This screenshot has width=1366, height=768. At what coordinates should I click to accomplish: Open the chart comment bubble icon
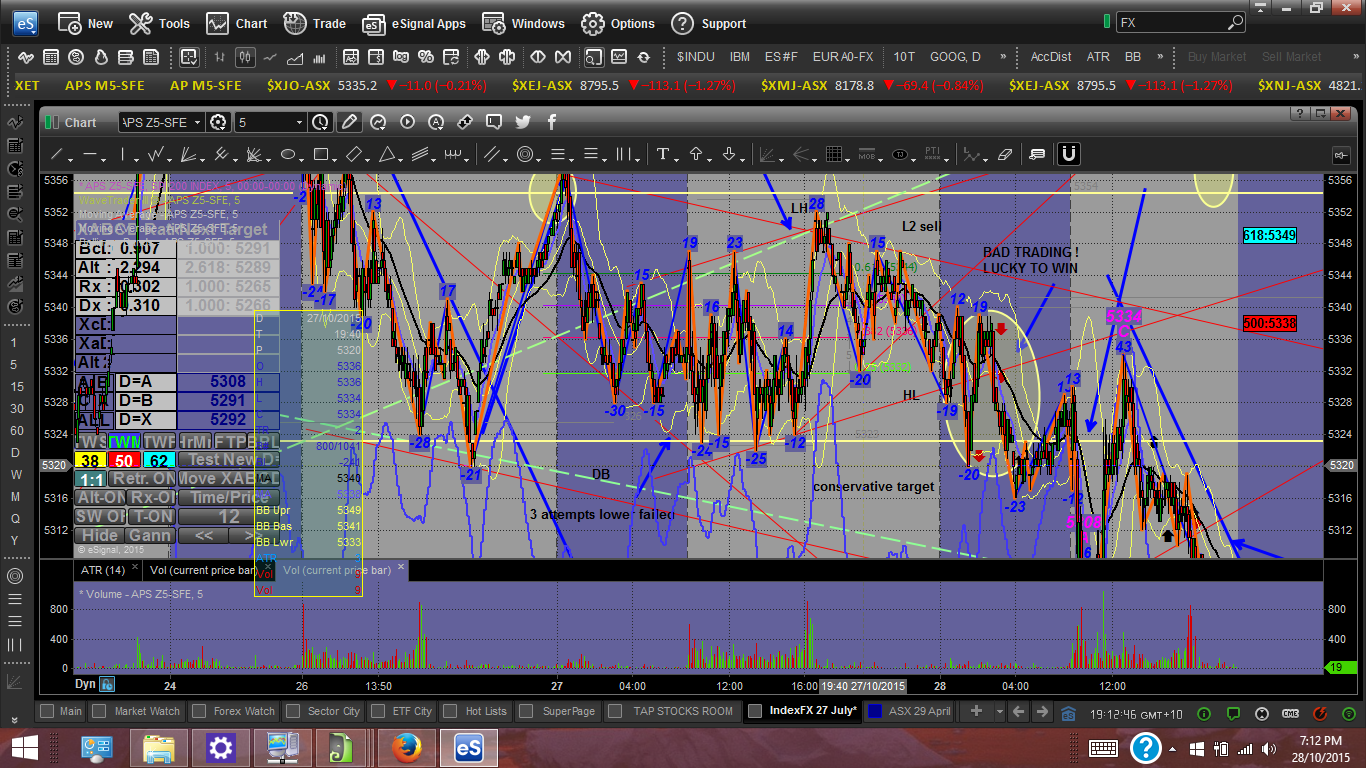tap(494, 122)
